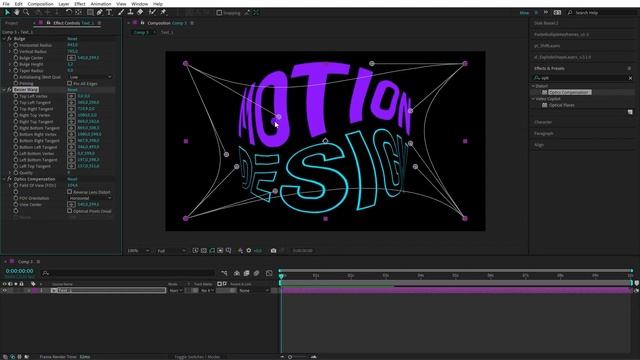Select the Selection arrow tool
640x360 pixels.
point(7,12)
